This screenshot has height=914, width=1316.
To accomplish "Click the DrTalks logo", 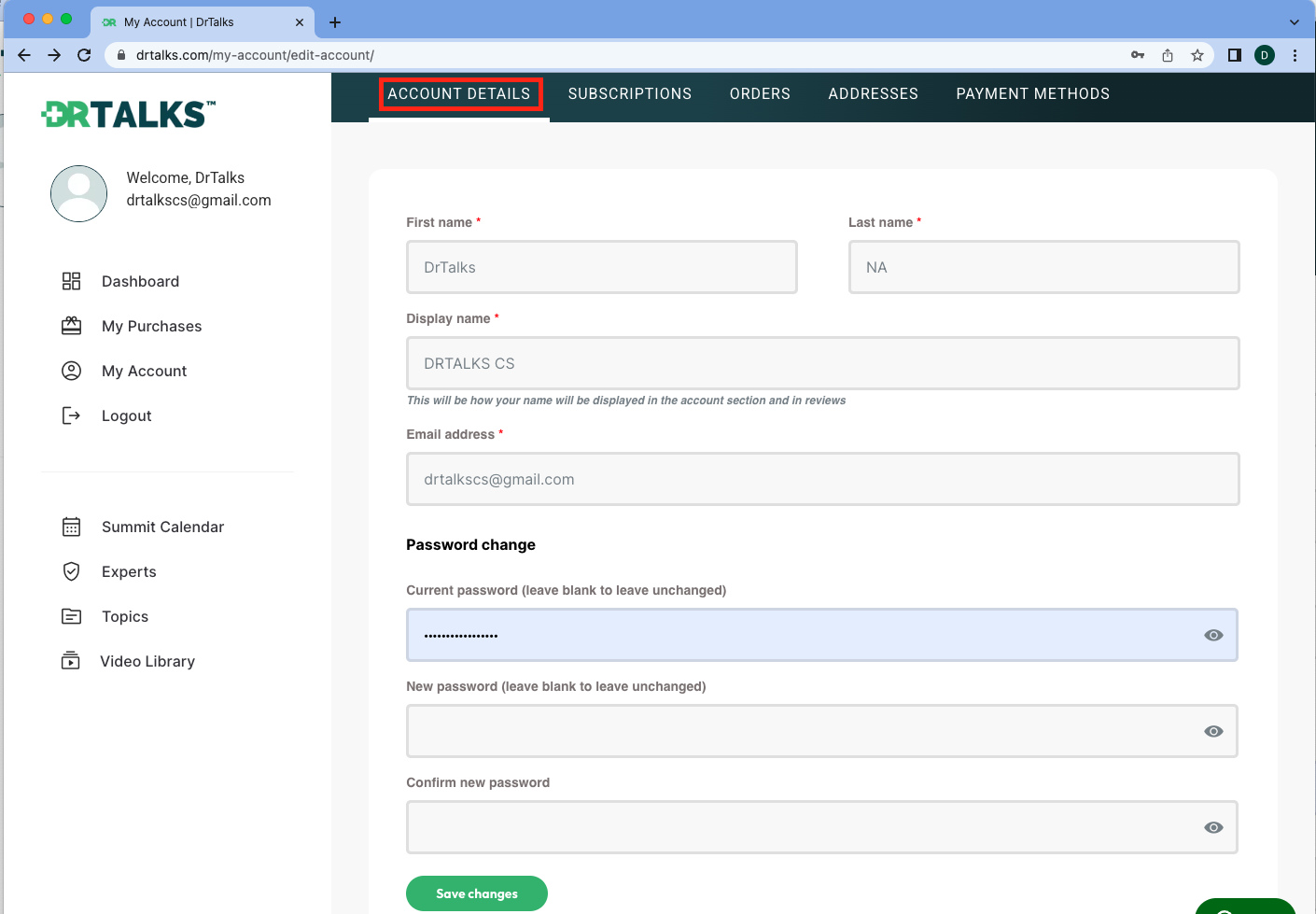I will pos(128,114).
